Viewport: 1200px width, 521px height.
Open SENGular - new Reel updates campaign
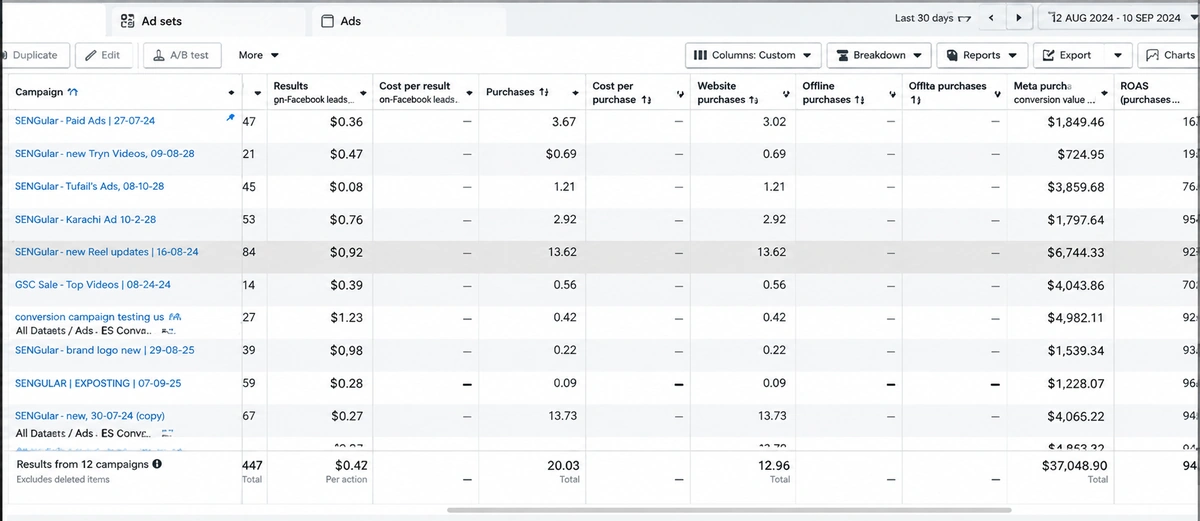tap(106, 252)
